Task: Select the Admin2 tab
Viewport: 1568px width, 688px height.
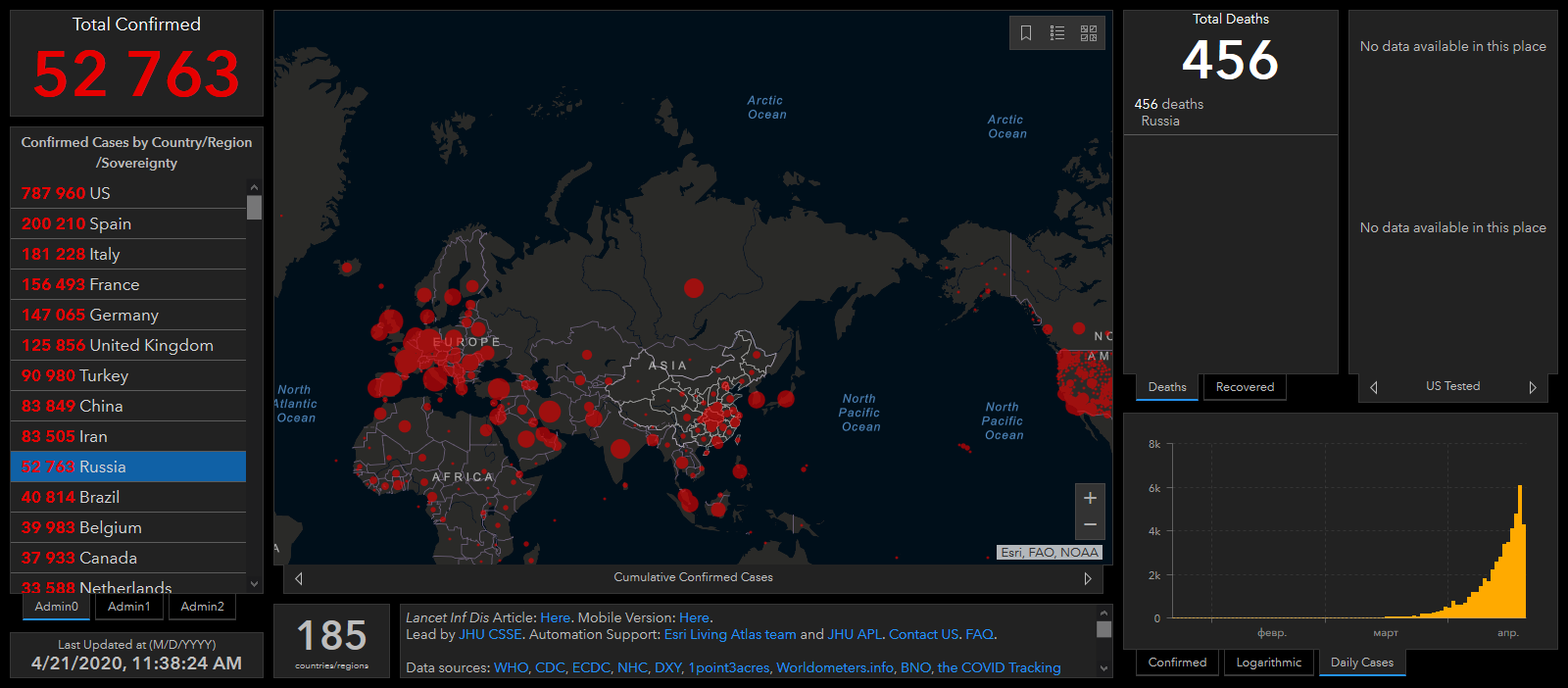Action: [202, 607]
